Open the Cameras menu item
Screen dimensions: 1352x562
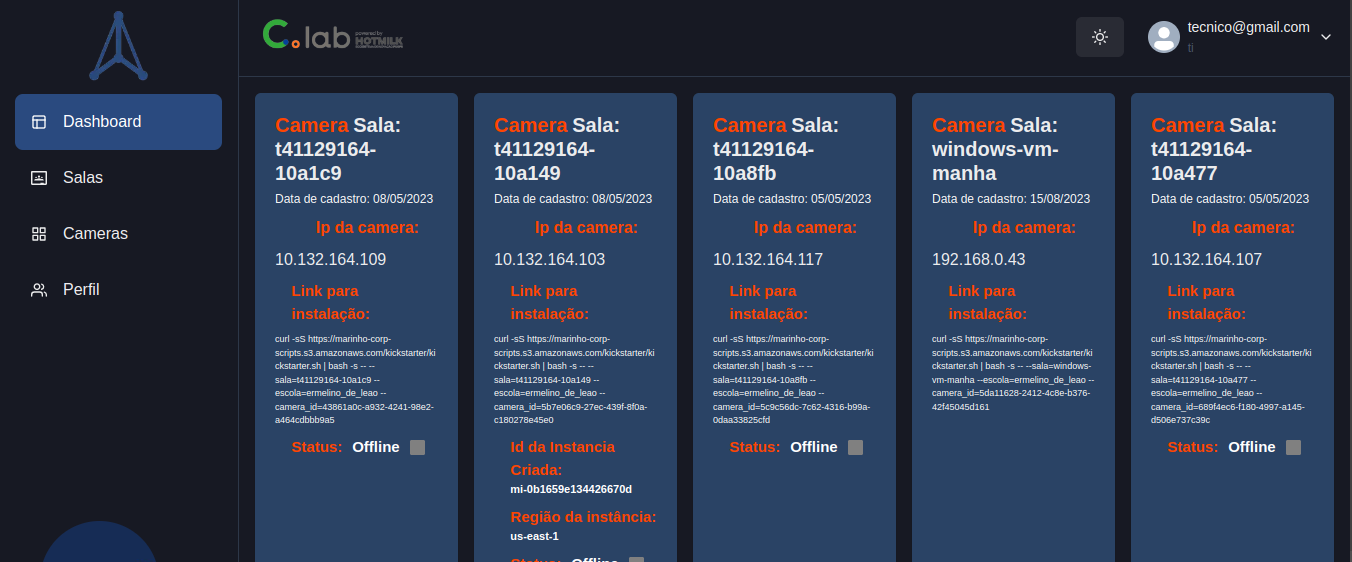pyautogui.click(x=118, y=234)
